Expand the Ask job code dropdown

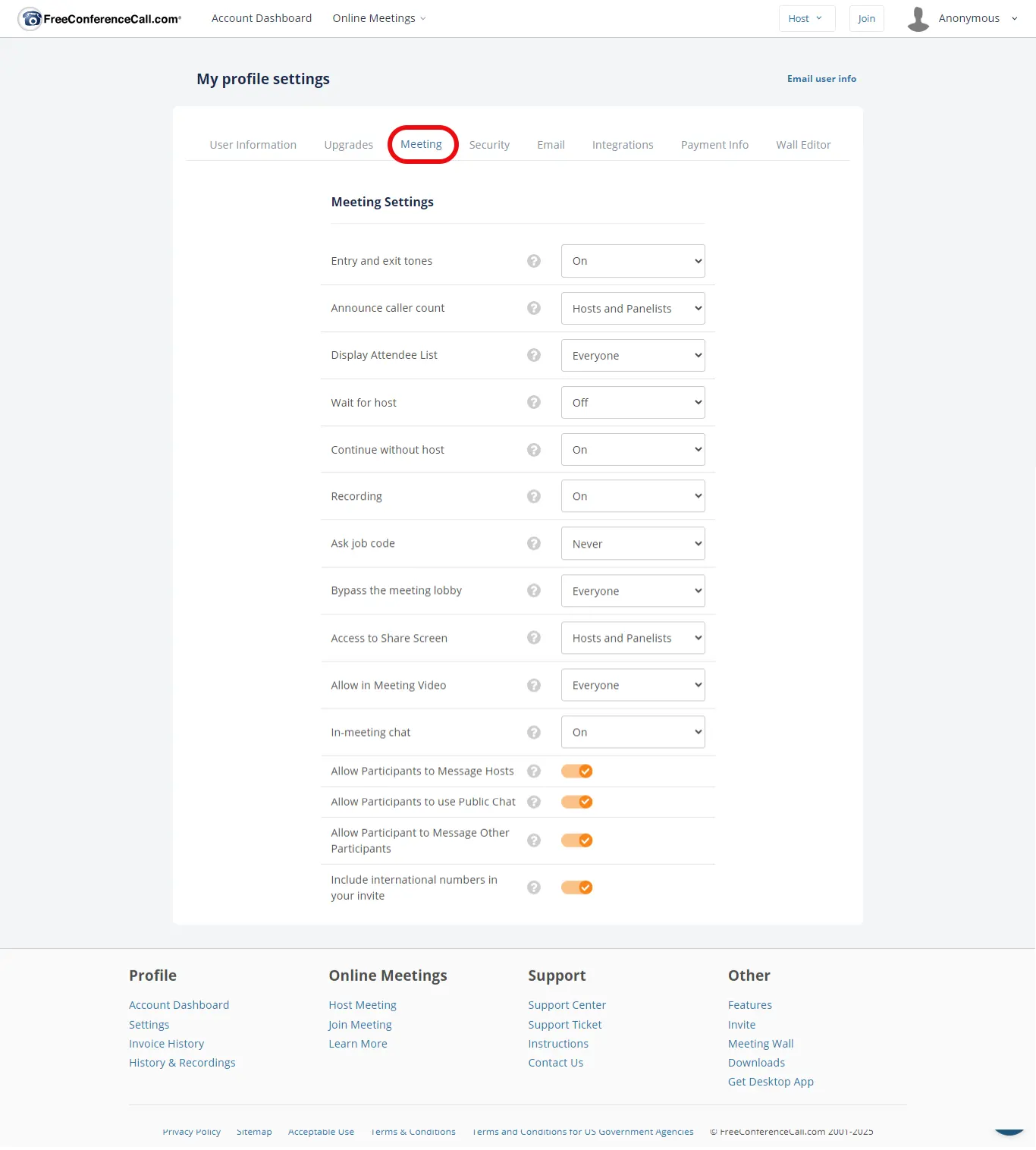click(x=633, y=544)
